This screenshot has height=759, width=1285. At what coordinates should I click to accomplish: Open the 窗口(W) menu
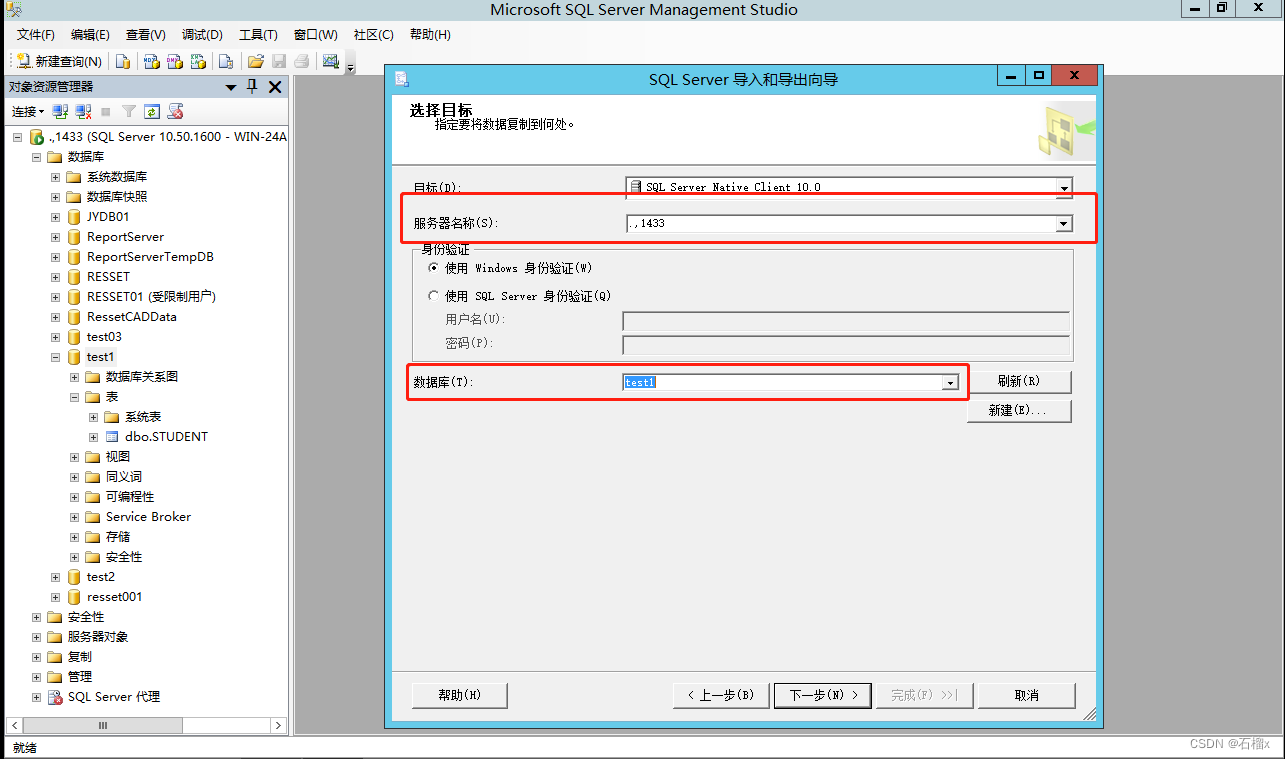click(316, 34)
